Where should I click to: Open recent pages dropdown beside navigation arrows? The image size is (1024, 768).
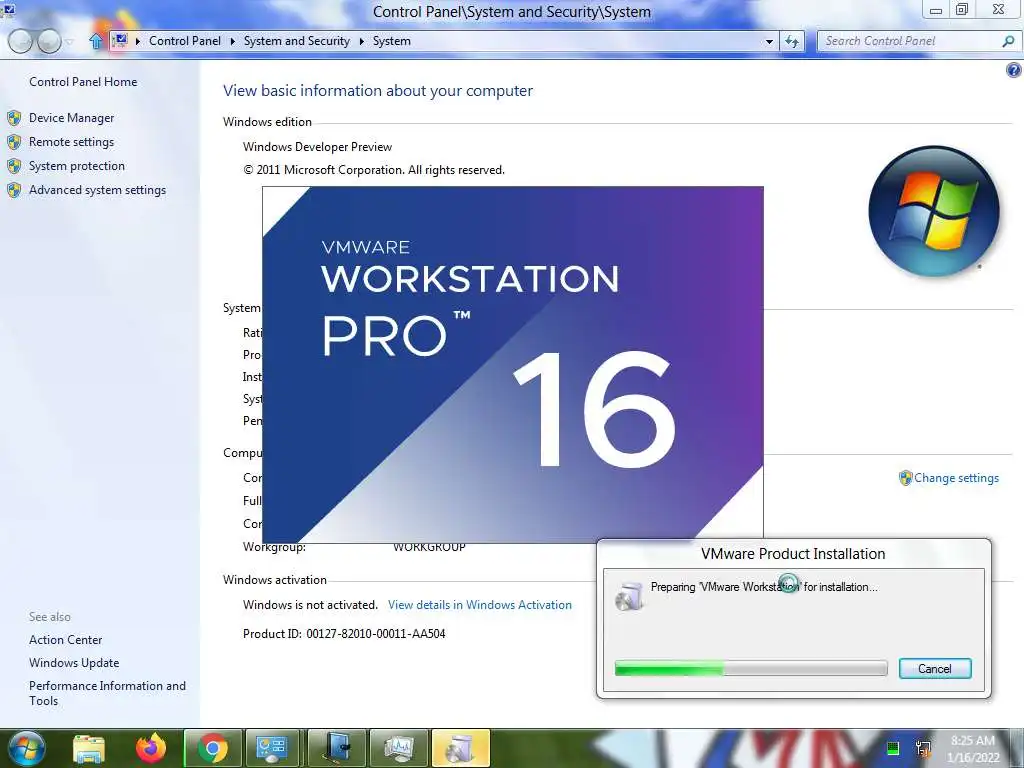(70, 42)
